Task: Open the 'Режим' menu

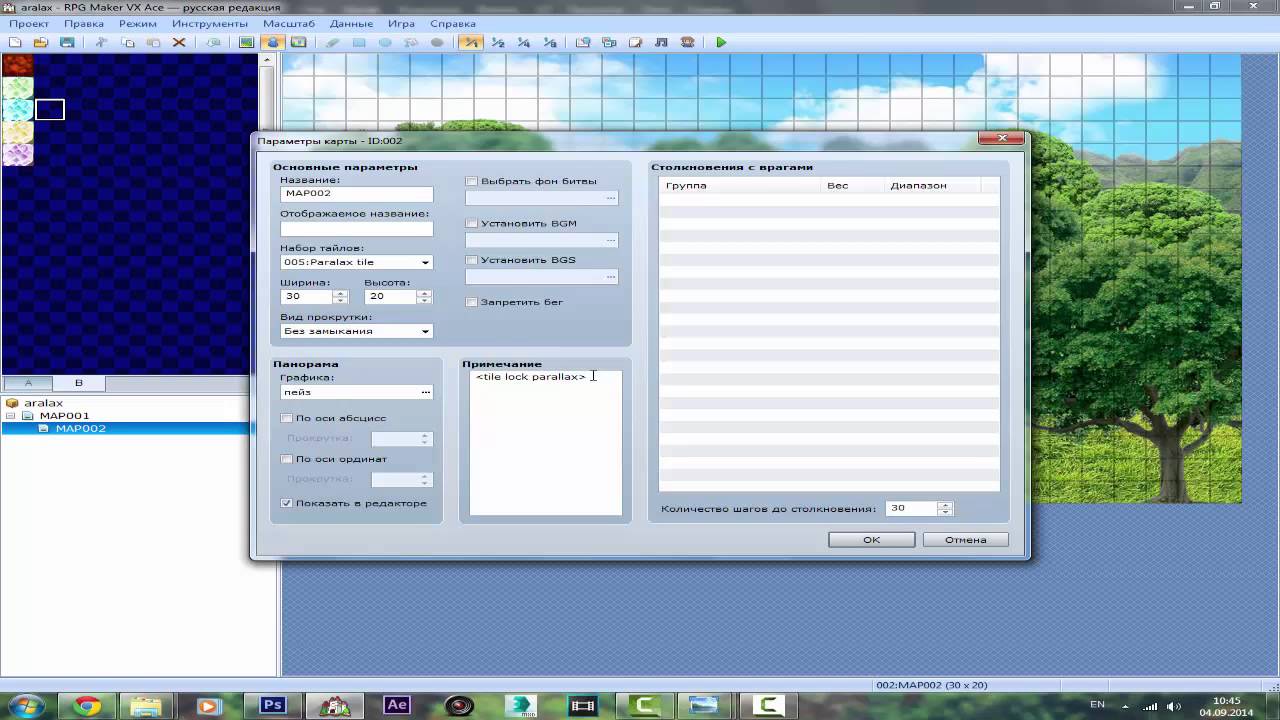Action: click(x=137, y=23)
